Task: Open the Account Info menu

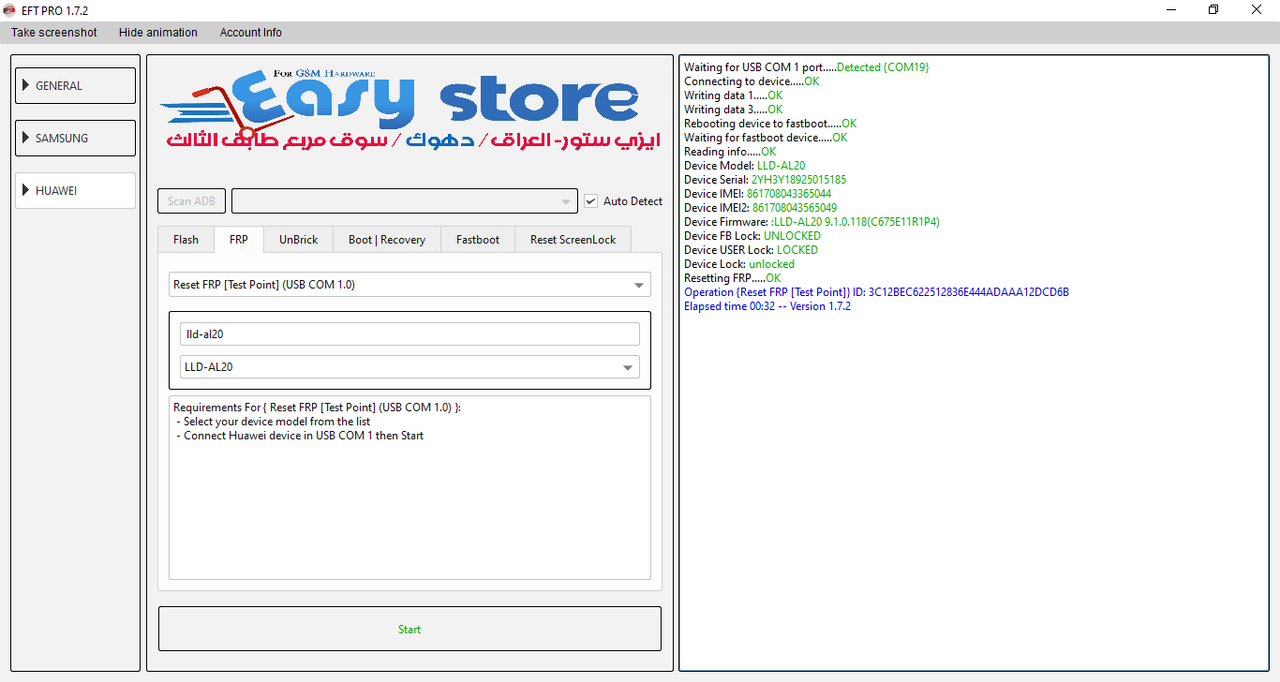Action: [x=251, y=32]
